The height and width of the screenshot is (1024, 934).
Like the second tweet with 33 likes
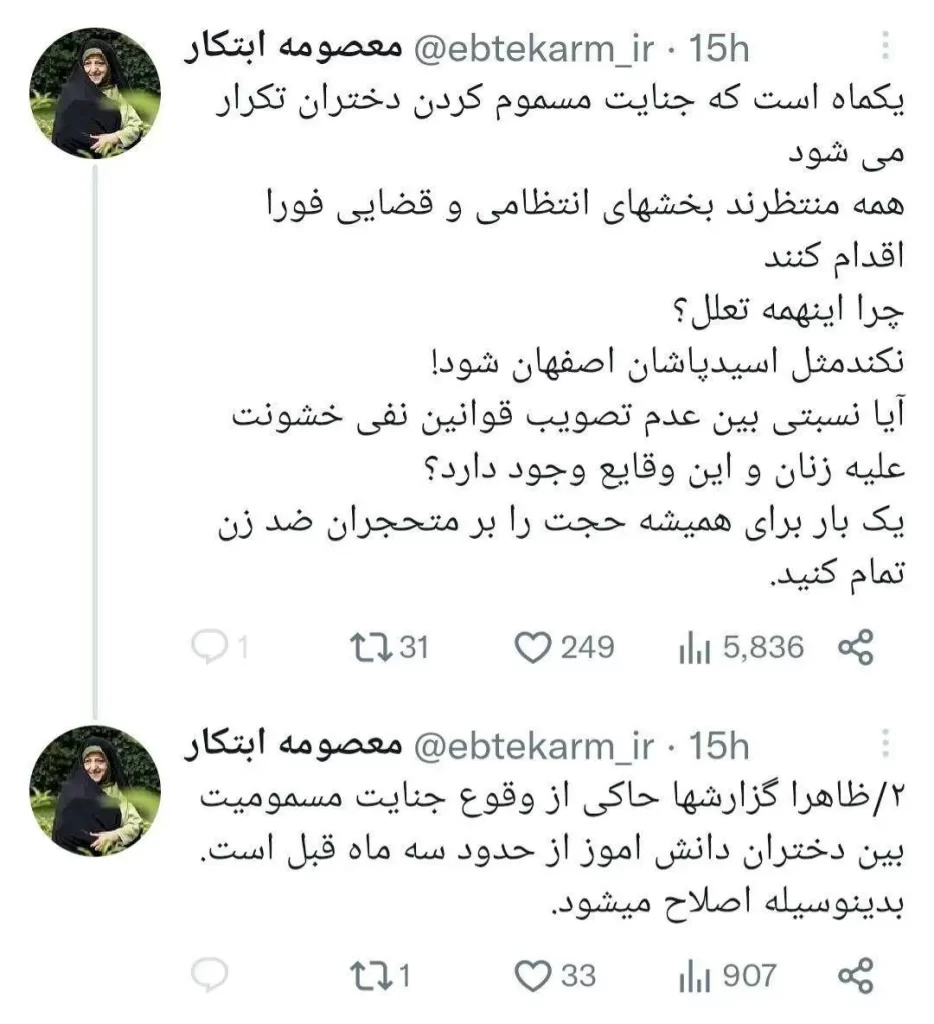point(555,976)
